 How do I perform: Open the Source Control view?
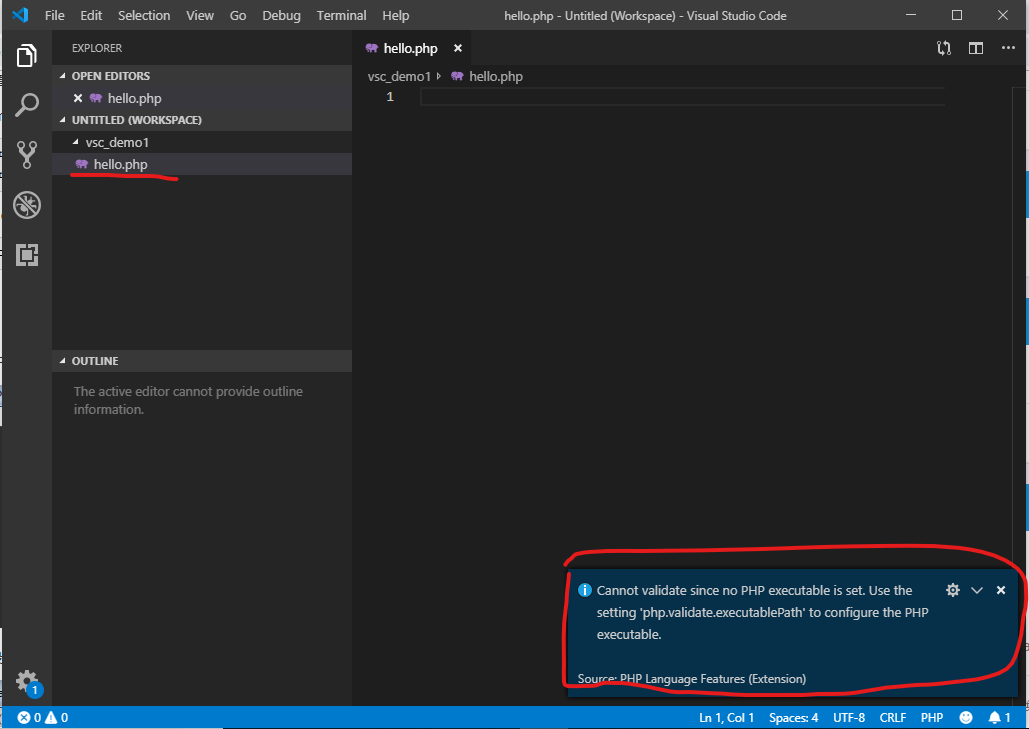point(26,155)
